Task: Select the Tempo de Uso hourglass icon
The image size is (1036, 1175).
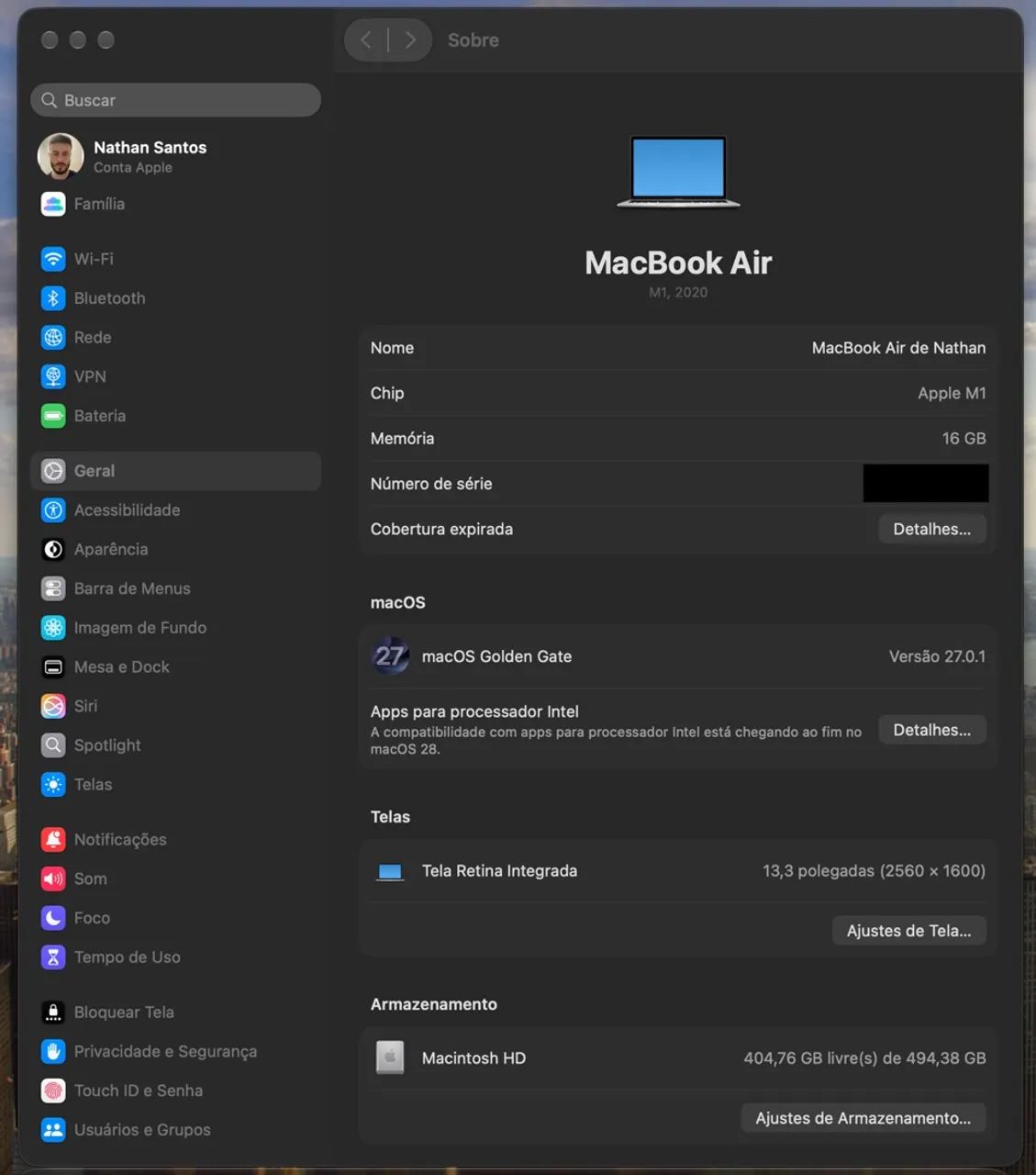Action: (x=53, y=957)
